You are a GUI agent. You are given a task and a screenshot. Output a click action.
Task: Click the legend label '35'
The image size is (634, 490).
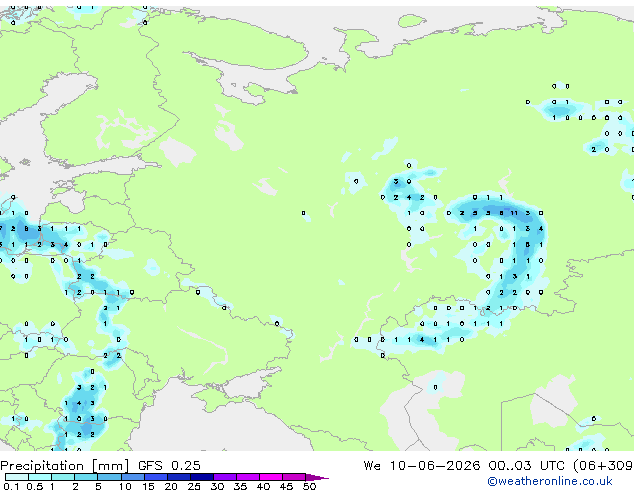(x=240, y=486)
